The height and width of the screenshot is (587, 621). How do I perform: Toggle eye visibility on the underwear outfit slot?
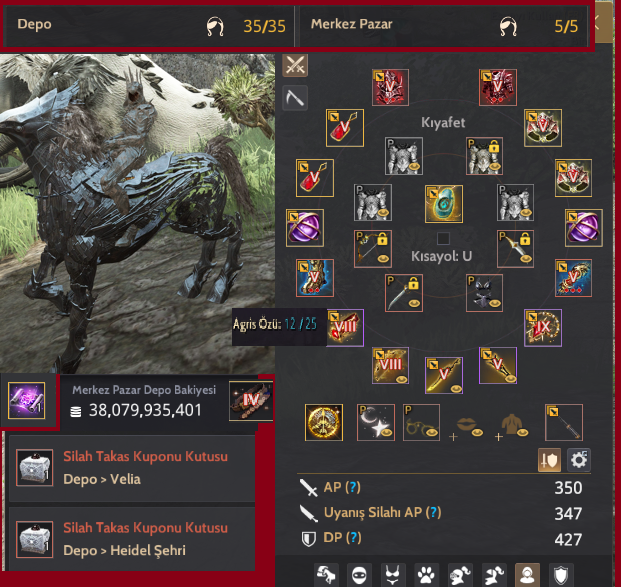coord(494,303)
